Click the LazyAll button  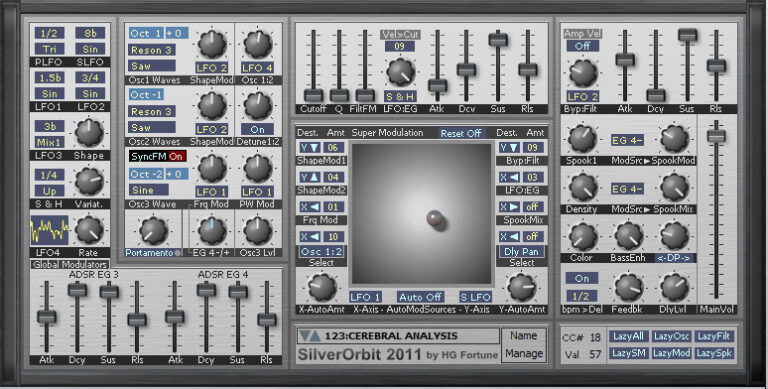tap(628, 336)
